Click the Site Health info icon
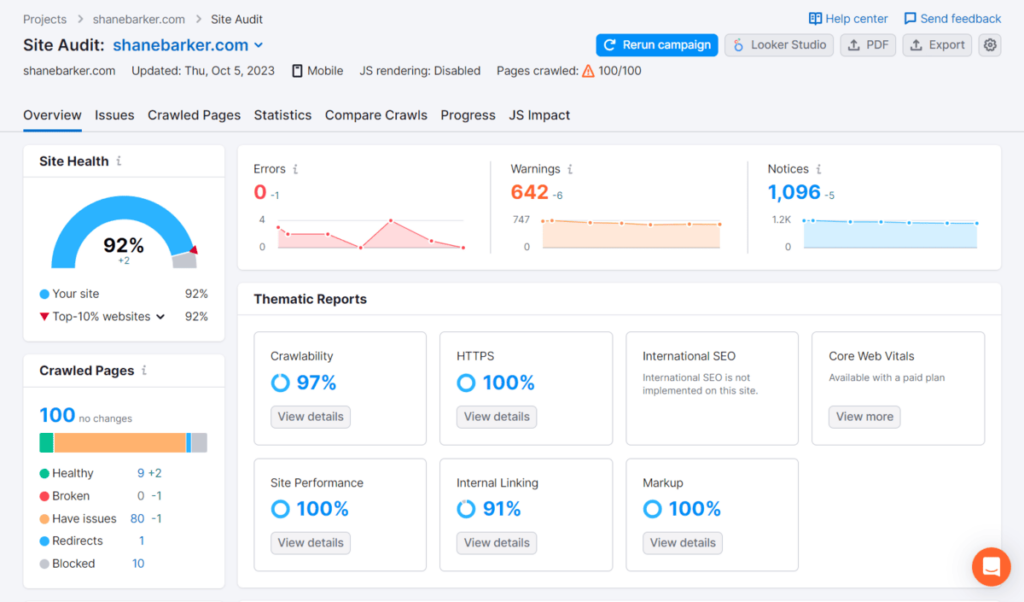 point(119,161)
